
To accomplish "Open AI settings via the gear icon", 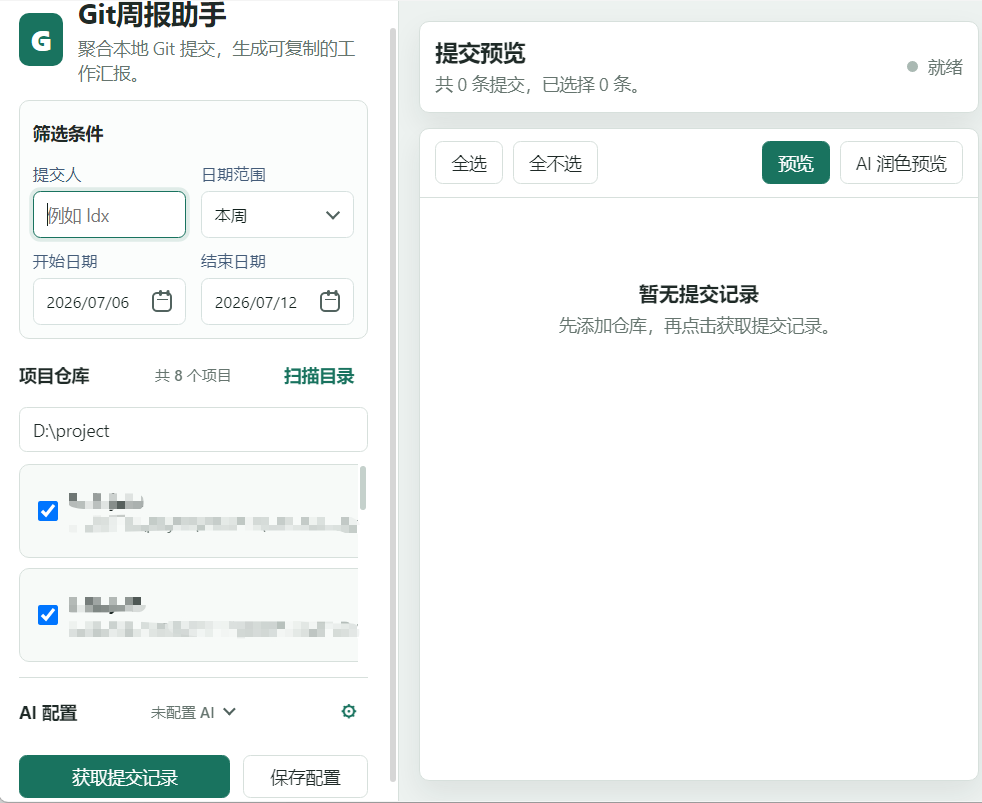I will [349, 711].
